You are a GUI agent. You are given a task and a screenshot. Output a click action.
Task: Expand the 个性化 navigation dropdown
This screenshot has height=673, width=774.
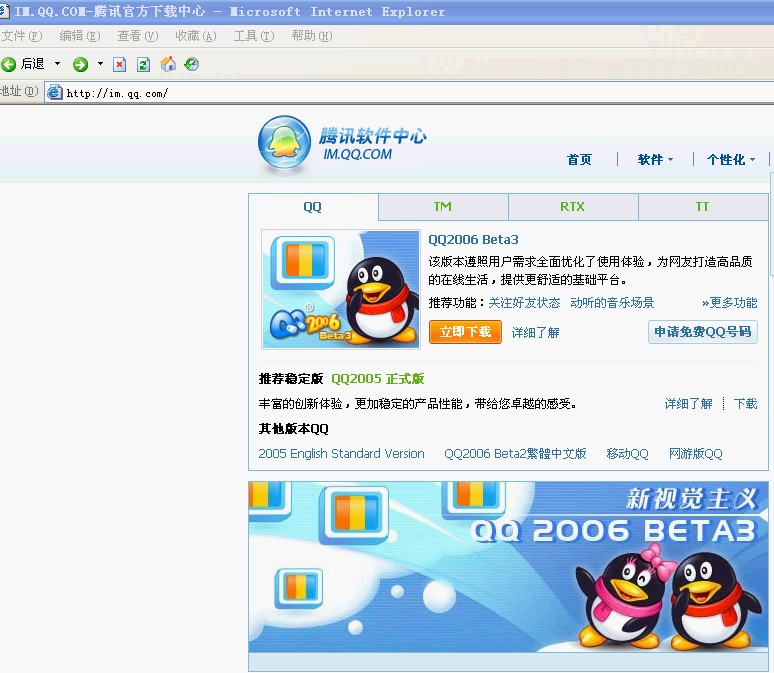click(731, 159)
